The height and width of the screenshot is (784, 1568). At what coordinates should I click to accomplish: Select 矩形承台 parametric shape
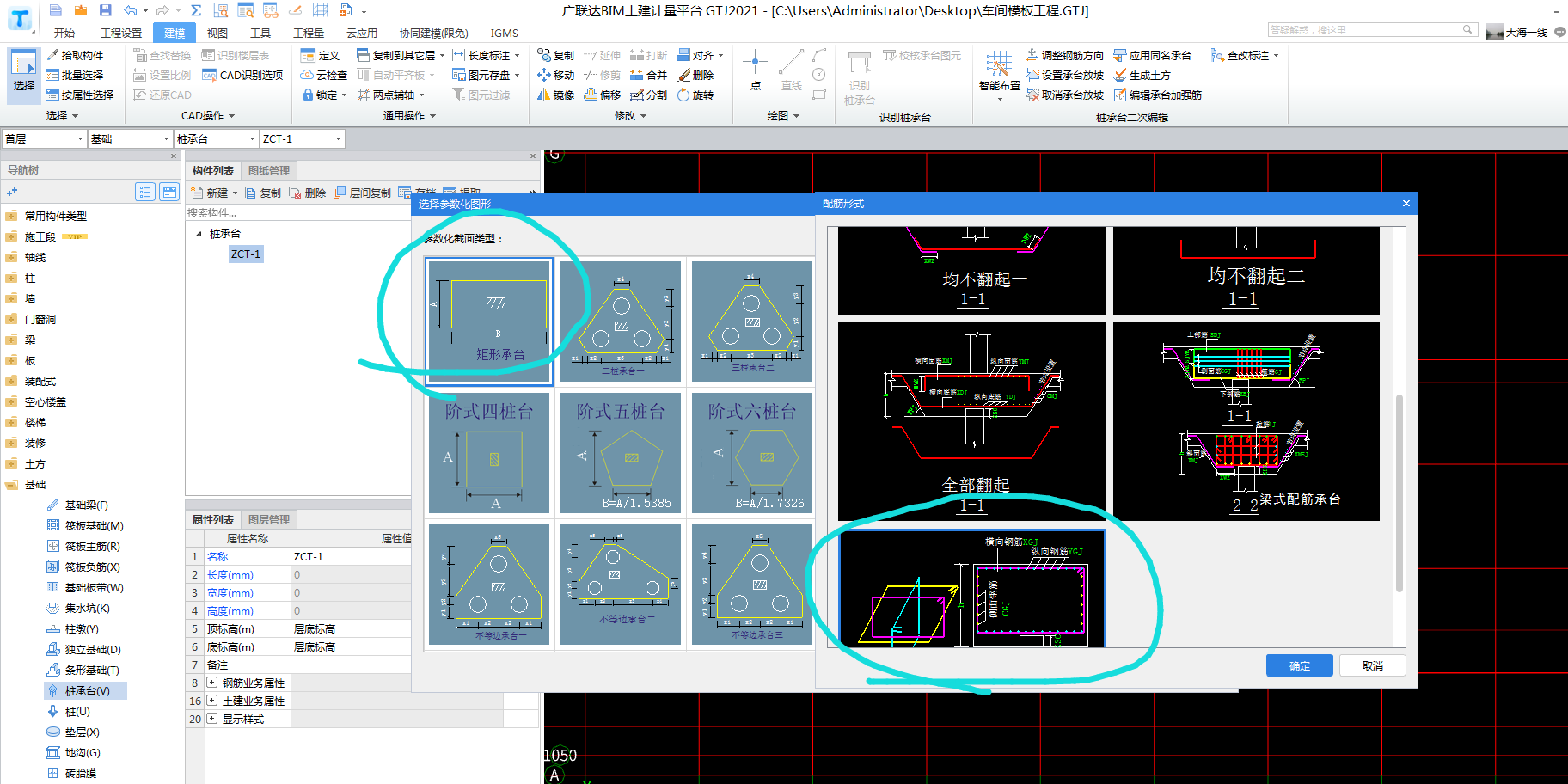(x=489, y=321)
